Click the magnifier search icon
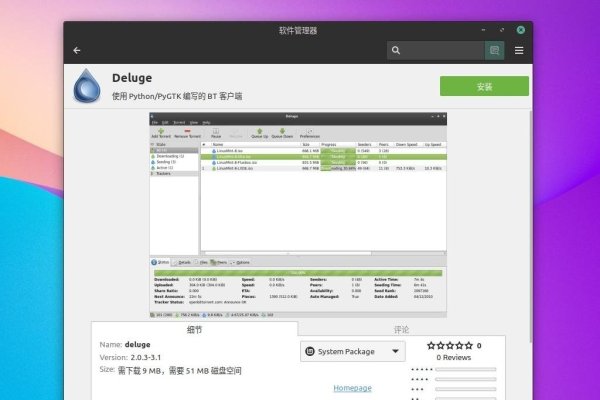The height and width of the screenshot is (400, 600). coord(396,50)
